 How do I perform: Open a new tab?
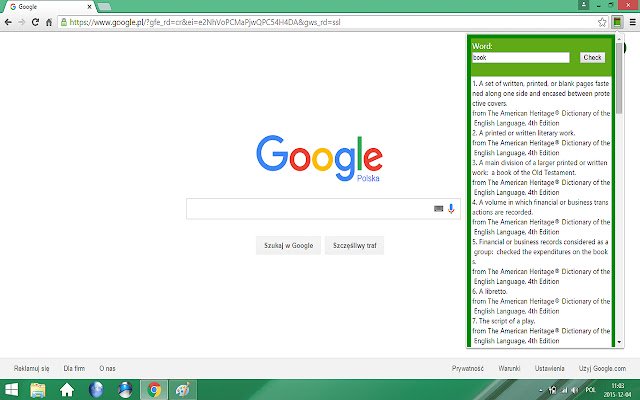[x=104, y=7]
